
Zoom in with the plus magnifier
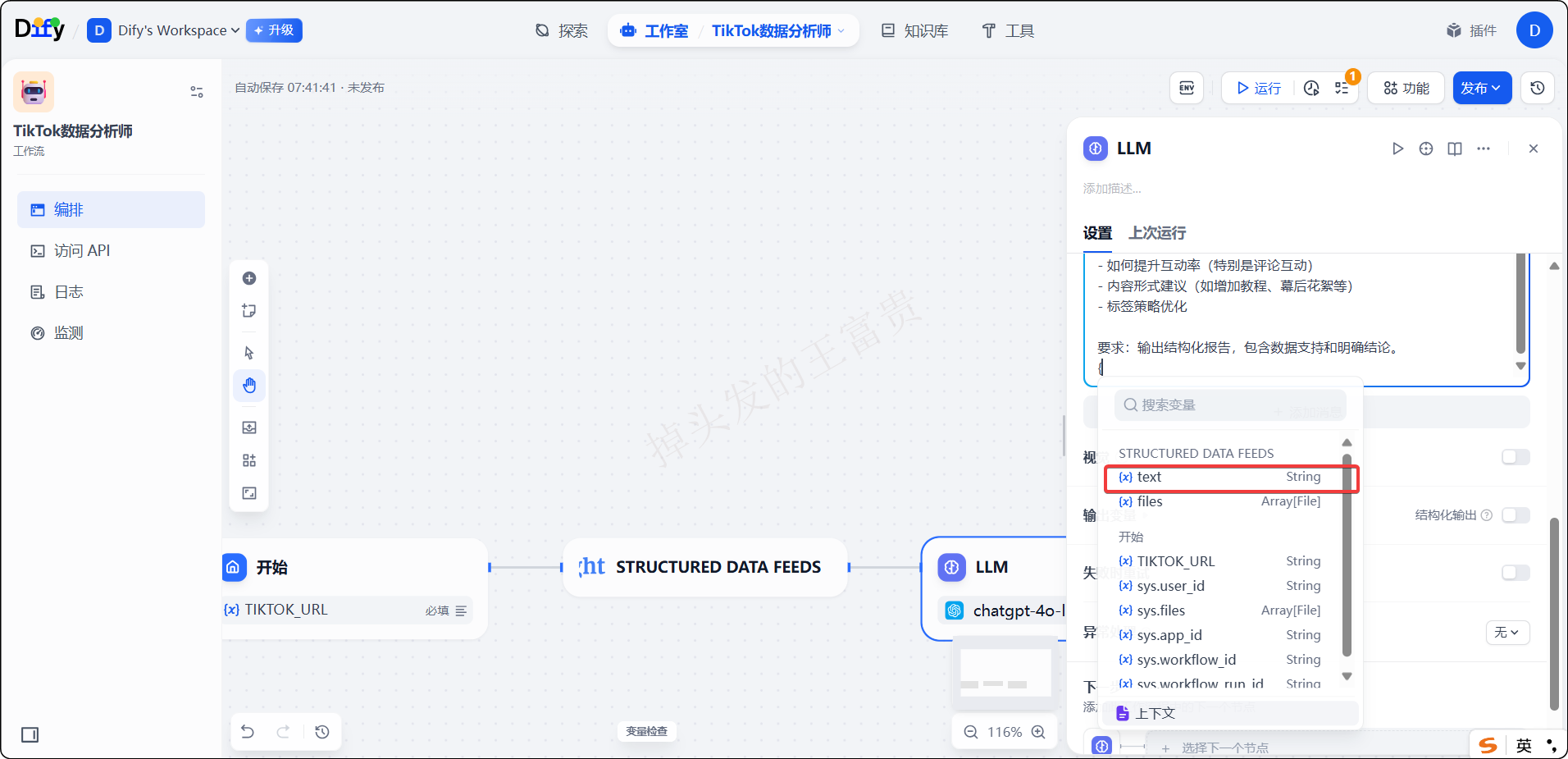pyautogui.click(x=1038, y=732)
